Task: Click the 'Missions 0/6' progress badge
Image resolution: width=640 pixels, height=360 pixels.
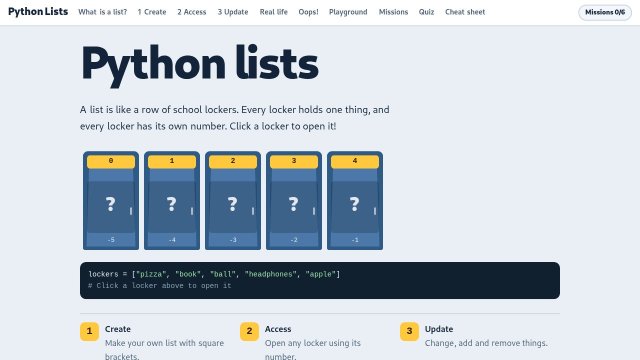Action: [x=605, y=12]
